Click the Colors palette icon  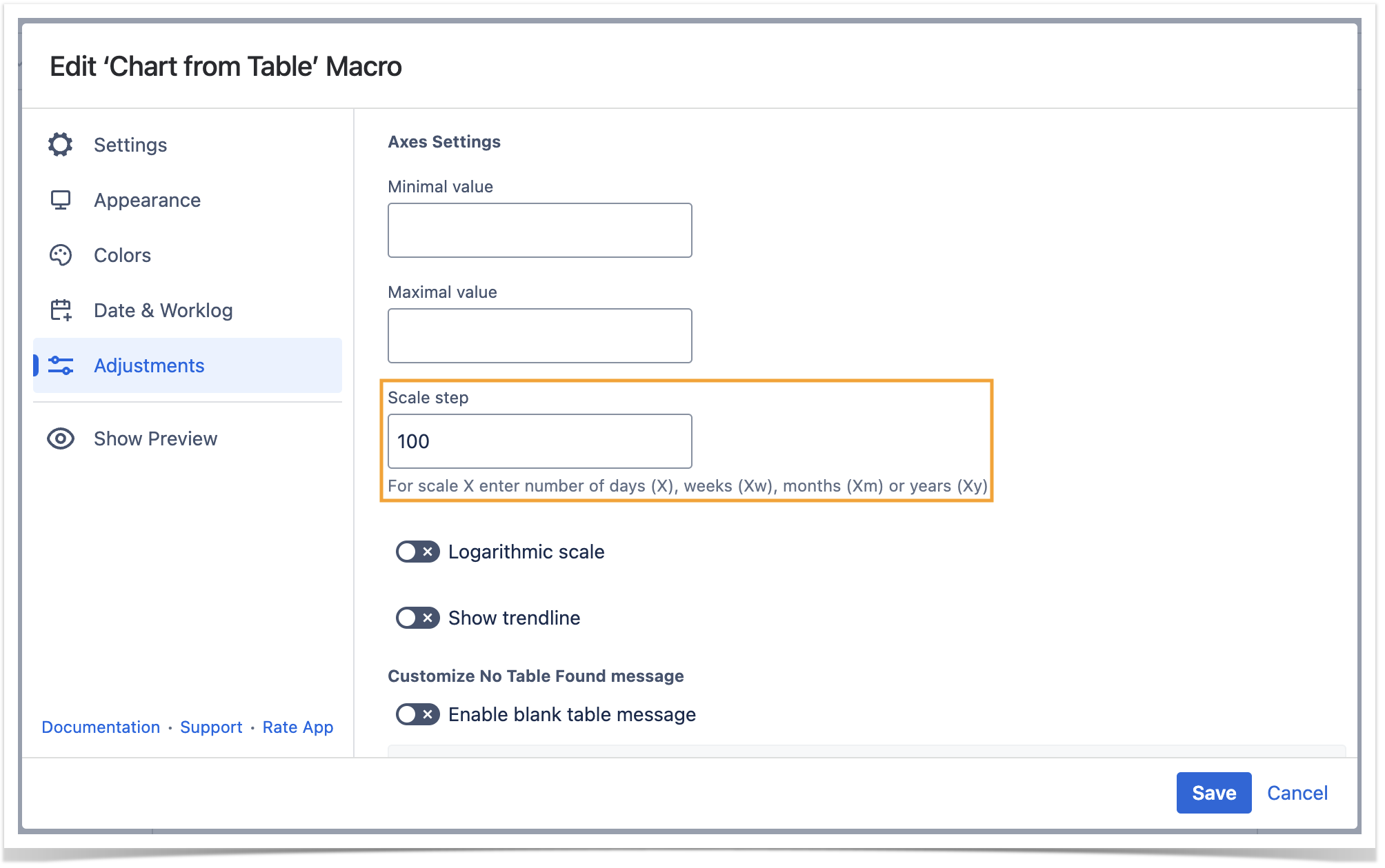61,255
